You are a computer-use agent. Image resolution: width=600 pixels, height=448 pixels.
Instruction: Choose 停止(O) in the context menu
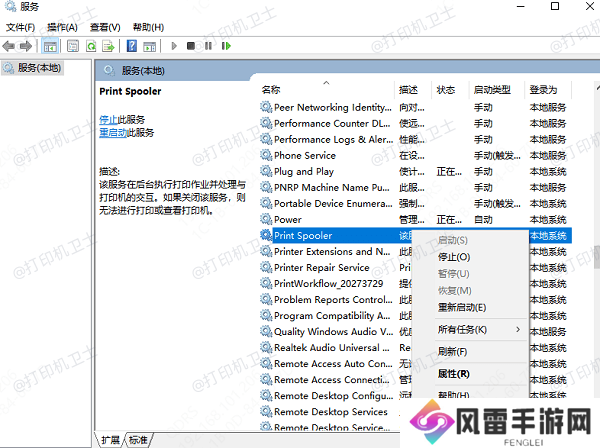pyautogui.click(x=454, y=257)
